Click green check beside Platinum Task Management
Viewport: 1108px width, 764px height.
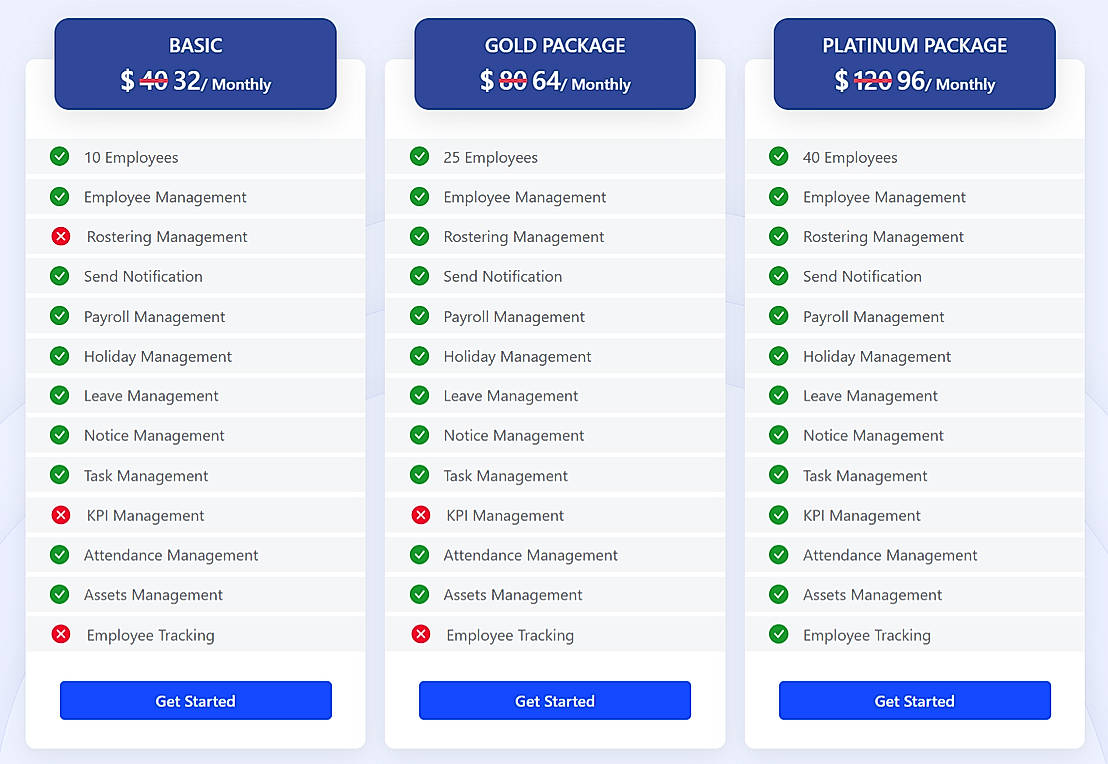779,475
